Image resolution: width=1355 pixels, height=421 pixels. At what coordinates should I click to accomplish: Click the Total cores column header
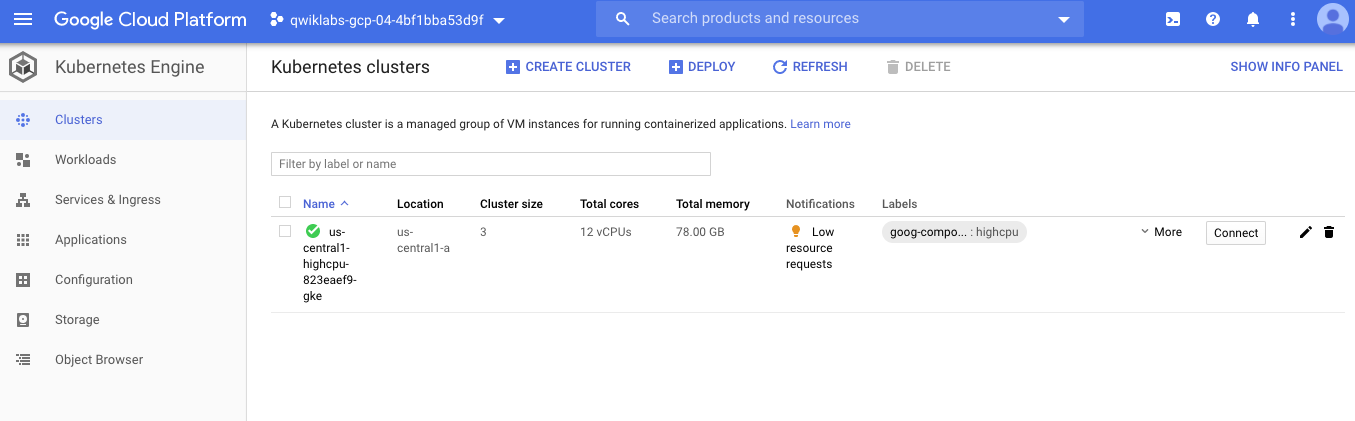pyautogui.click(x=609, y=204)
